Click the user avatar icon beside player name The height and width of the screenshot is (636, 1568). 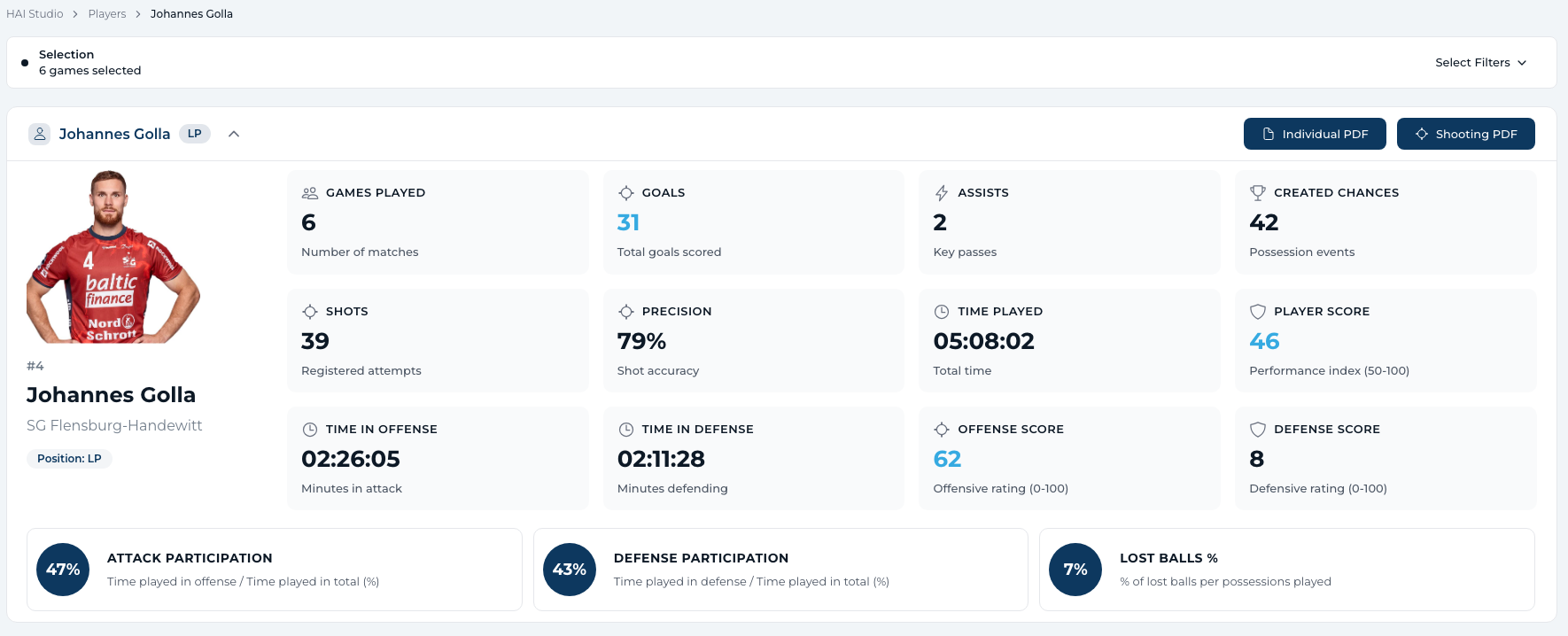tap(39, 134)
